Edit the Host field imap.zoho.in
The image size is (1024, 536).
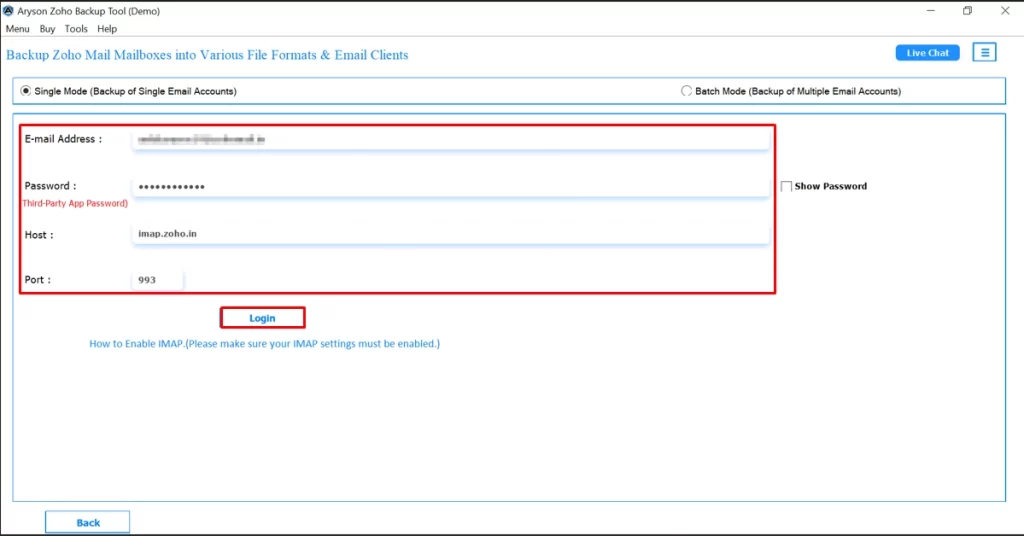point(451,234)
